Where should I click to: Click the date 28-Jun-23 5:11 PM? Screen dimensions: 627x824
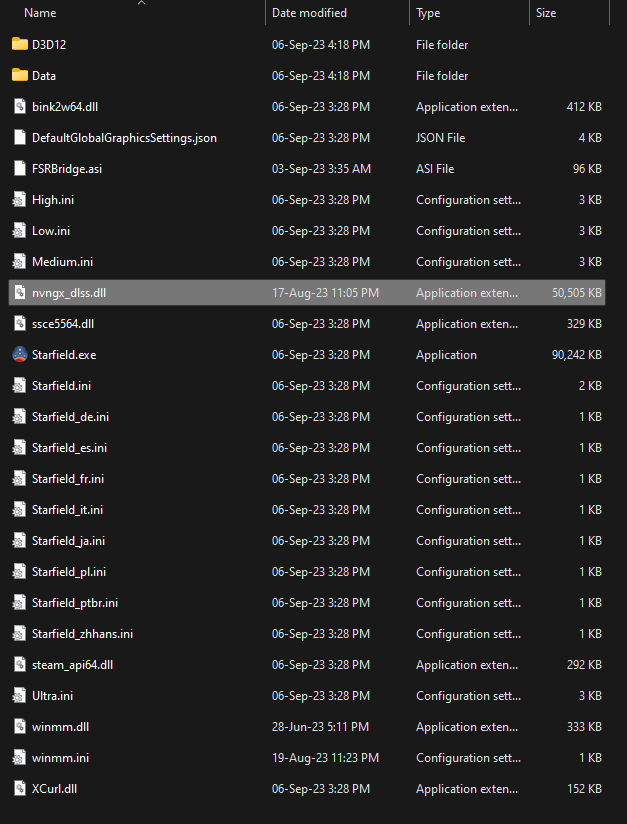click(320, 727)
